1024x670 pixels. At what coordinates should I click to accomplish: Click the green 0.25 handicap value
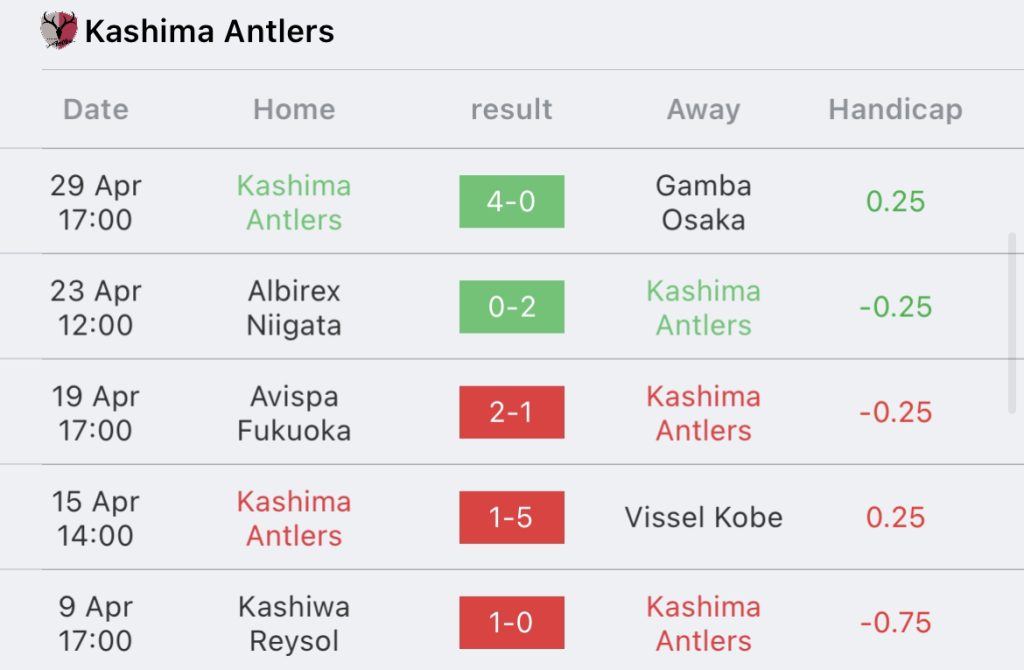(x=895, y=201)
